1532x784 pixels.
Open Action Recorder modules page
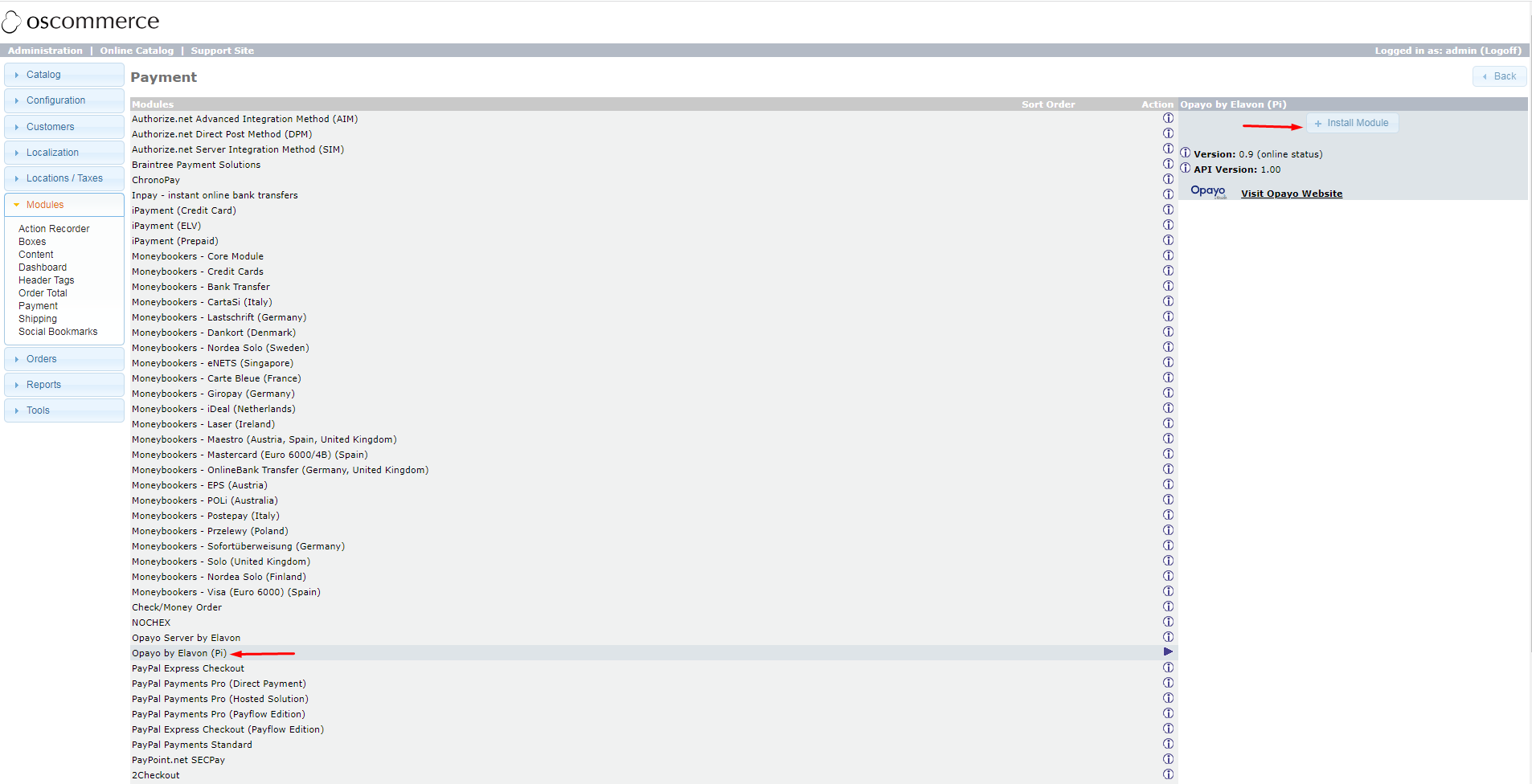click(x=54, y=229)
